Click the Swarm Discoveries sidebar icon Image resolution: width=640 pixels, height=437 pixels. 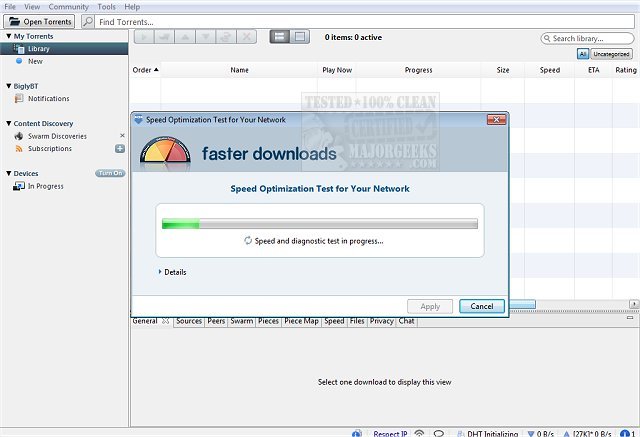pyautogui.click(x=19, y=136)
